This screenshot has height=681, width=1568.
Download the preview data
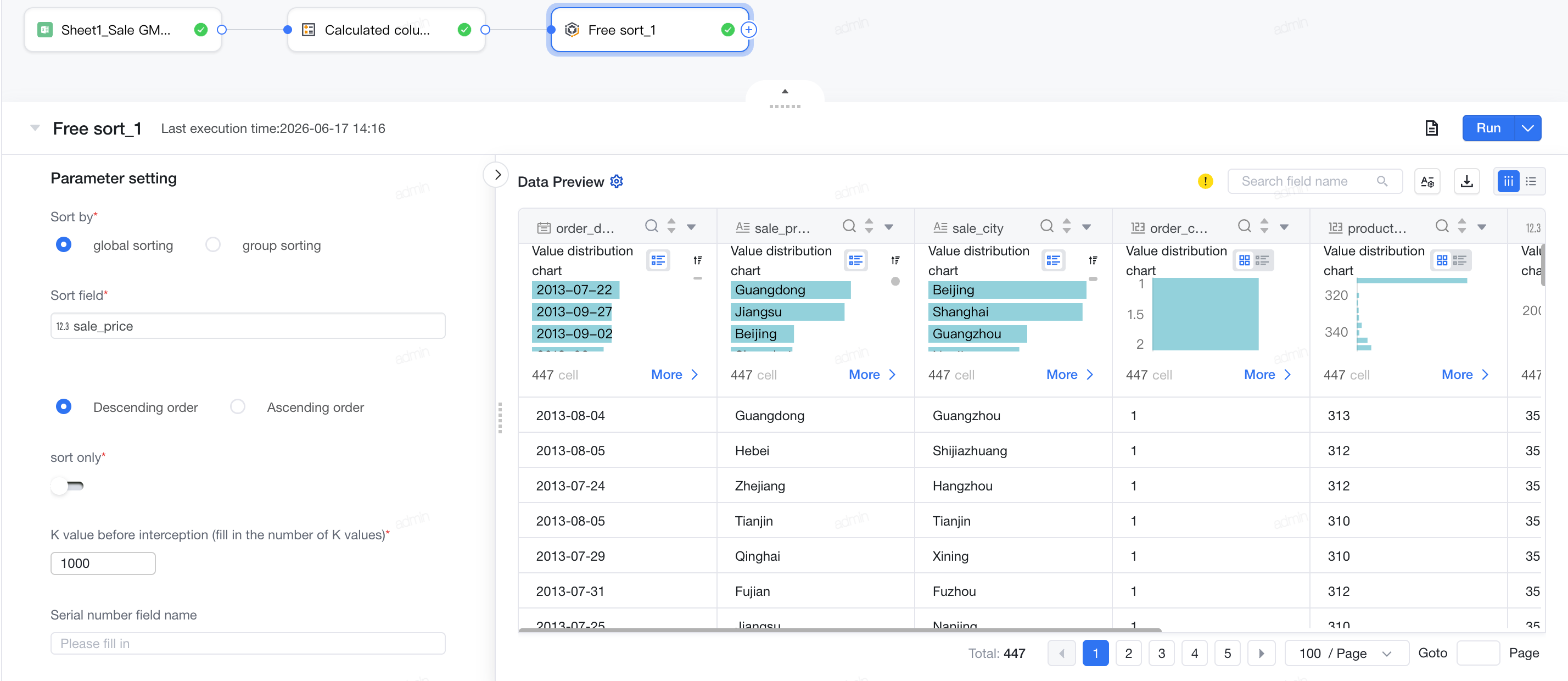[1466, 182]
